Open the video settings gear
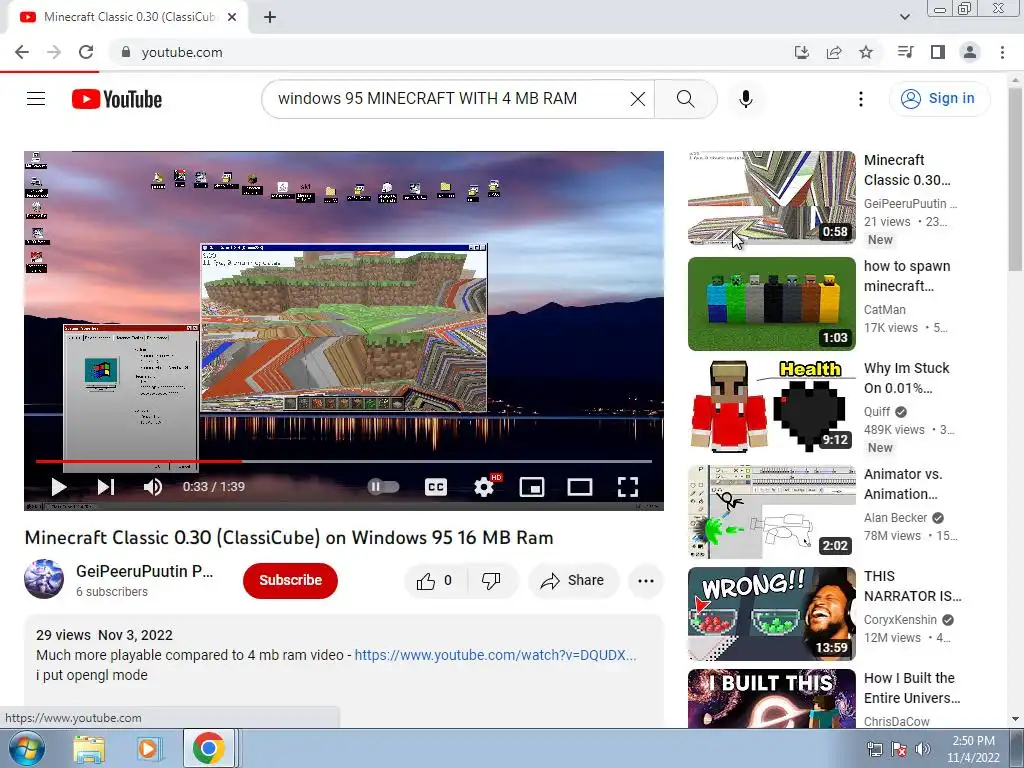 pyautogui.click(x=484, y=487)
